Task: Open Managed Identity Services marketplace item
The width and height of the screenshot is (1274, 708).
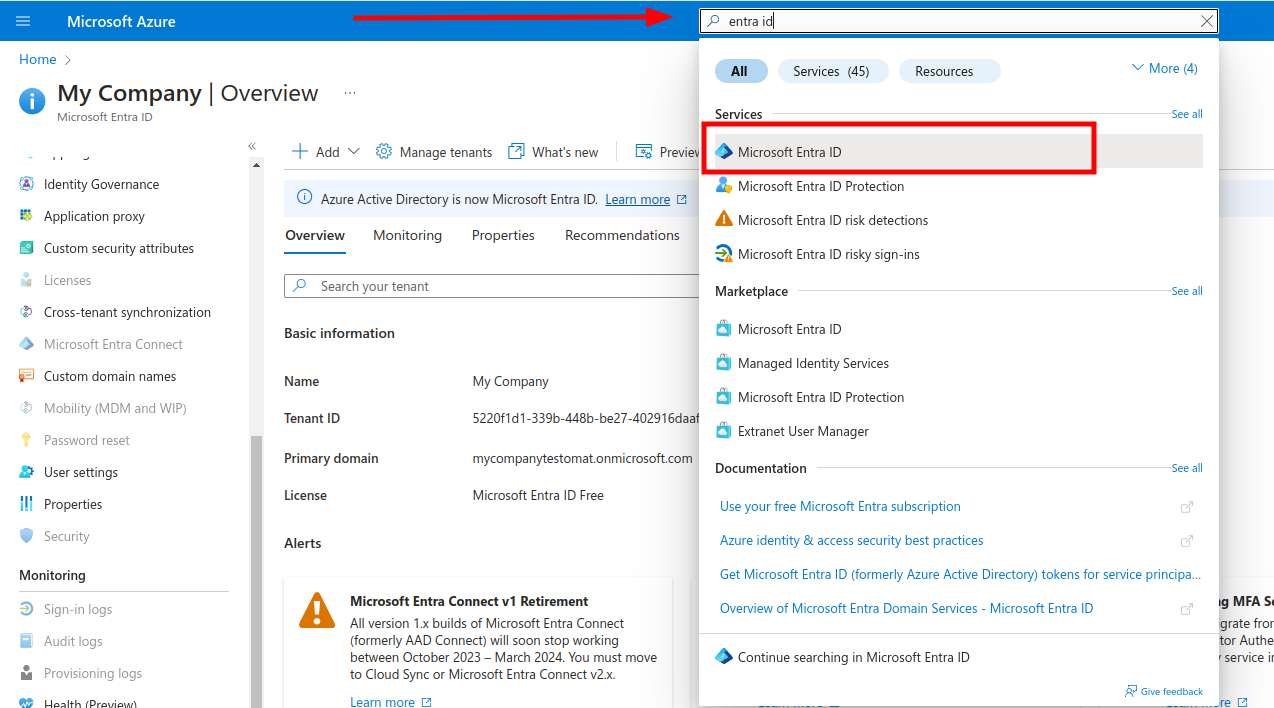Action: 812,363
